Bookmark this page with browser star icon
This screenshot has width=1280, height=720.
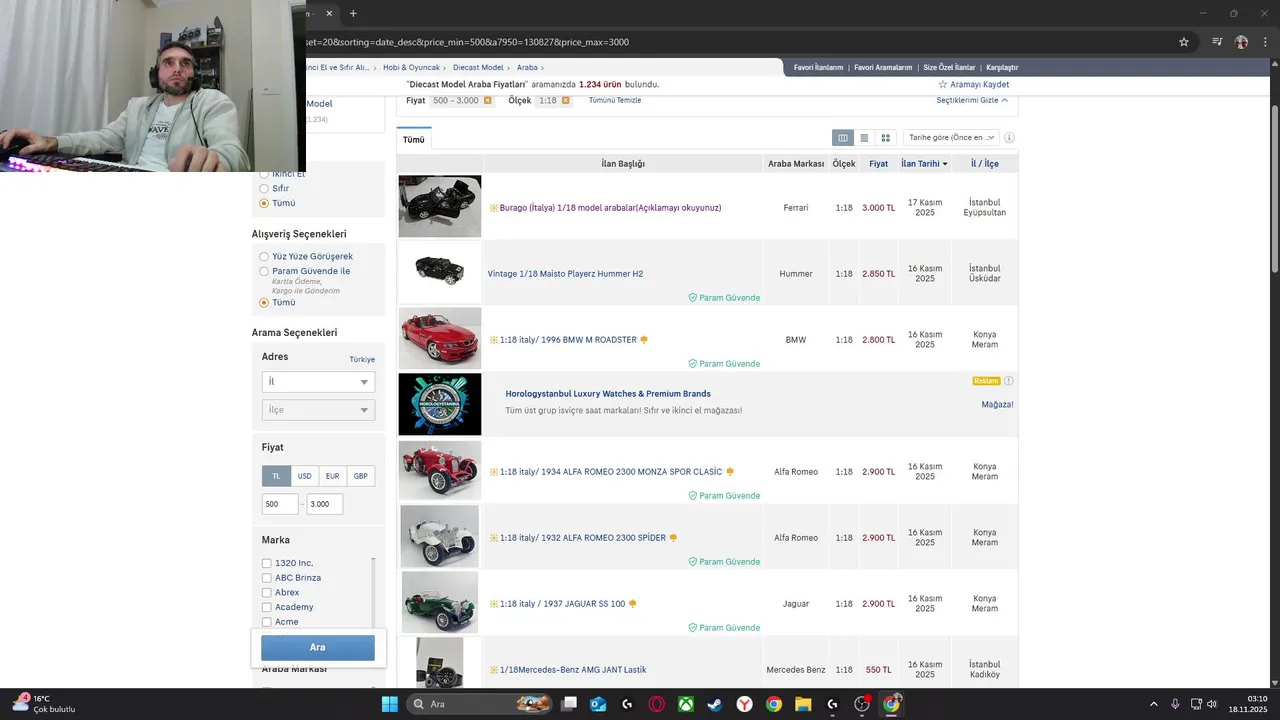pos(1184,42)
